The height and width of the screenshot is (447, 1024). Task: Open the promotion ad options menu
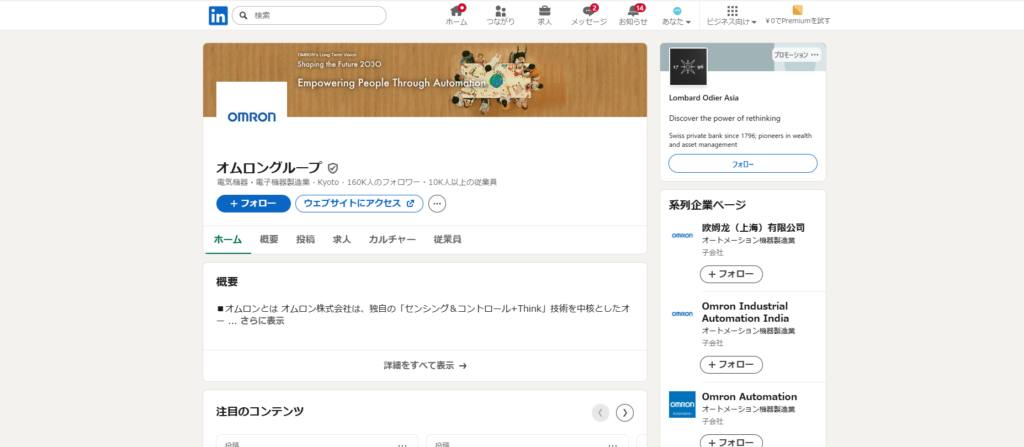click(815, 55)
